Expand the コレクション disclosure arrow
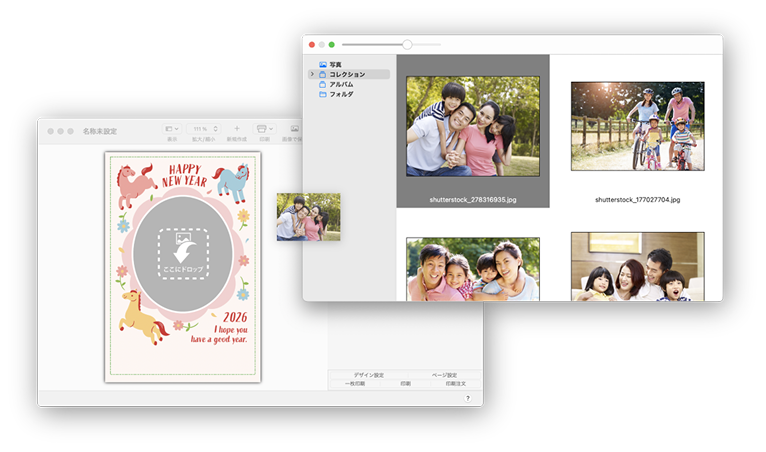 pos(312,74)
